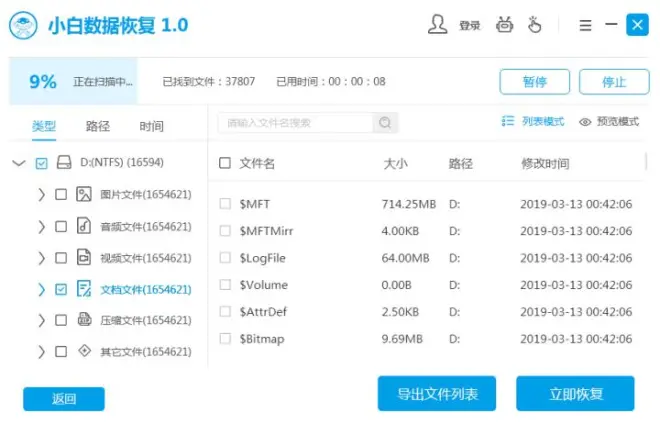Switch to preview mode (预览模式)
This screenshot has height=435, width=660.
(x=608, y=122)
